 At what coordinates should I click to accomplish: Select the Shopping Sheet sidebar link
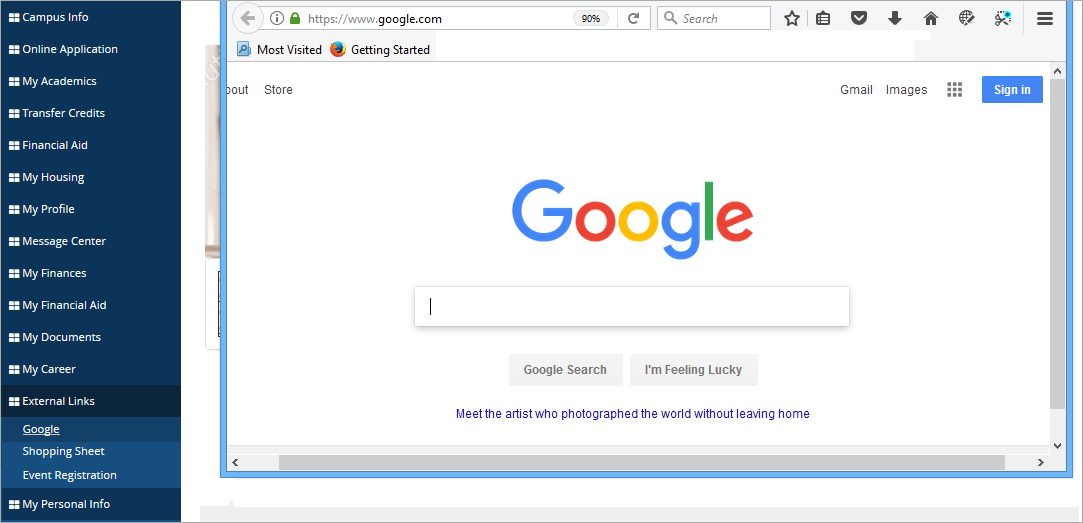point(64,451)
